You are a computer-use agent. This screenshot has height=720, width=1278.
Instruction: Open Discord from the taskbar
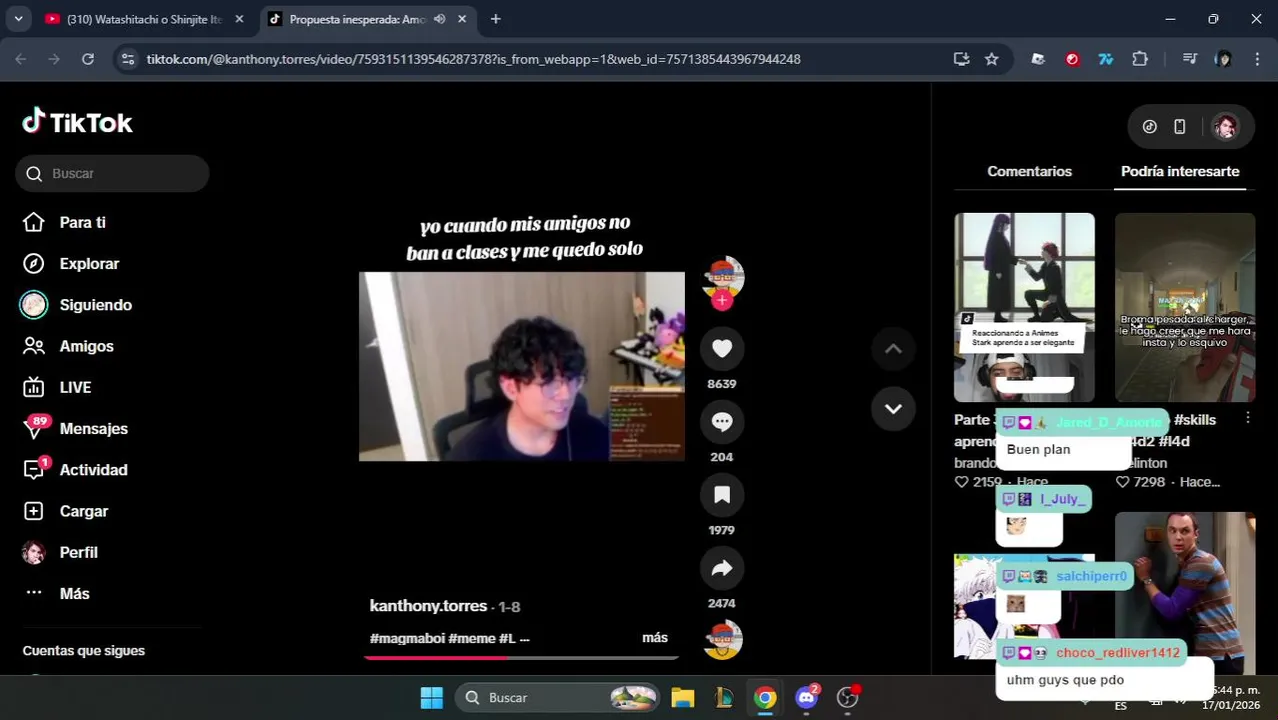[x=806, y=698]
